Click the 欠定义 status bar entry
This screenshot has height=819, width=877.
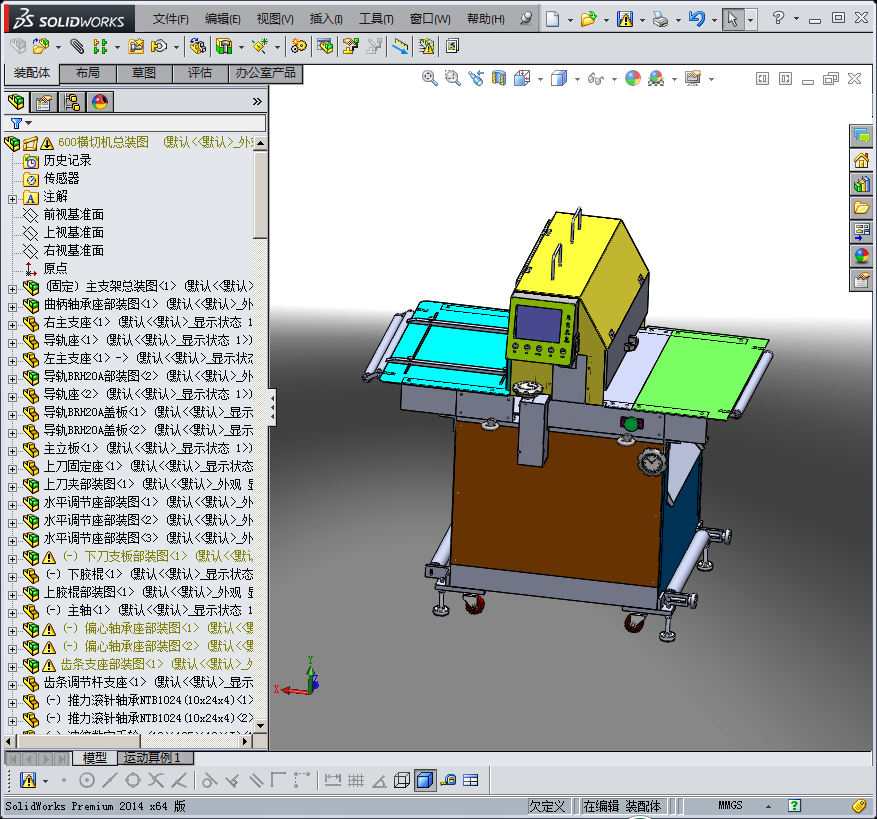pyautogui.click(x=547, y=806)
